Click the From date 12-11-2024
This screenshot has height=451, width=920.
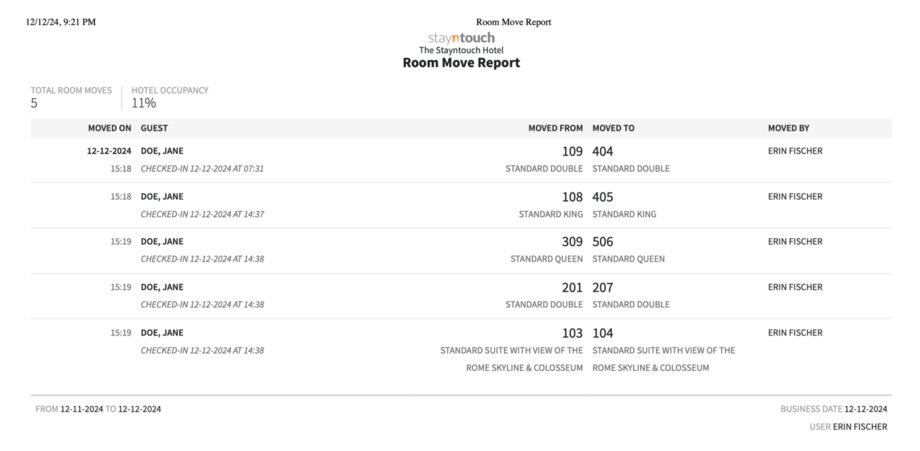(82, 409)
